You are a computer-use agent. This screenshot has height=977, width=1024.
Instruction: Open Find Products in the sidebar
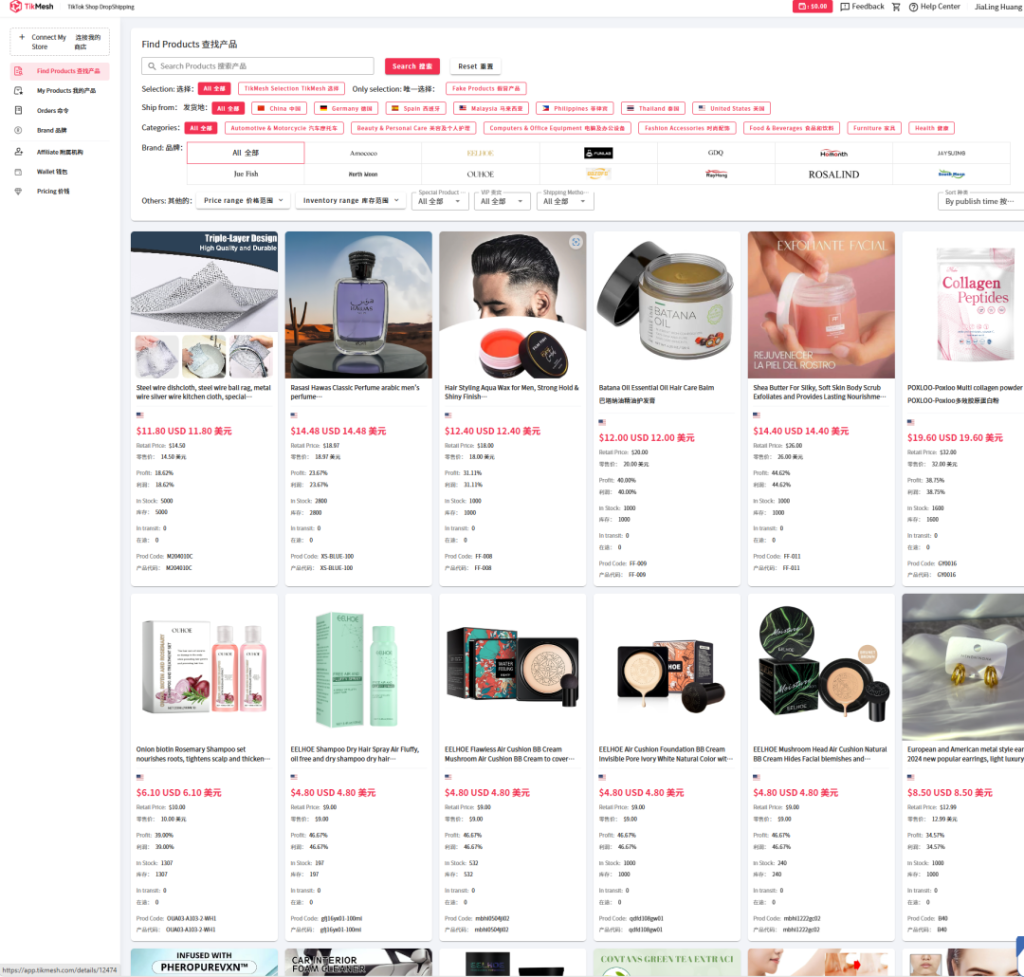point(60,71)
